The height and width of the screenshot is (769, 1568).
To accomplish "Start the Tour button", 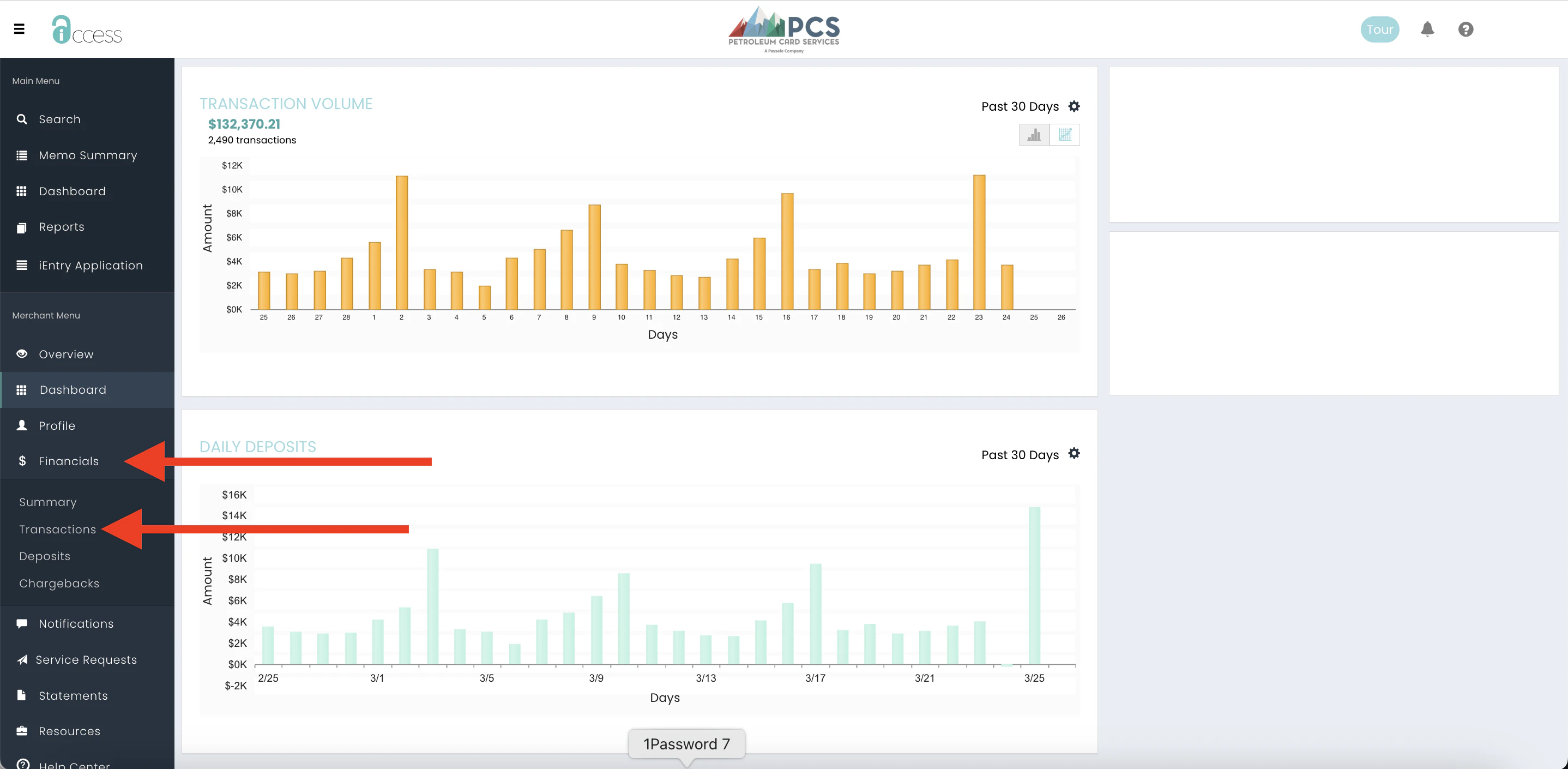I will click(x=1379, y=29).
